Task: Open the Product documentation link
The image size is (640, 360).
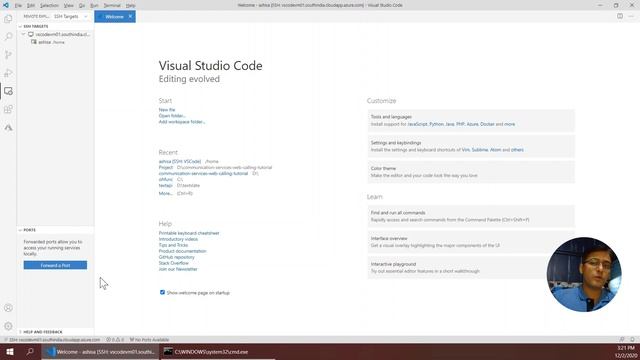Action: coord(182,251)
